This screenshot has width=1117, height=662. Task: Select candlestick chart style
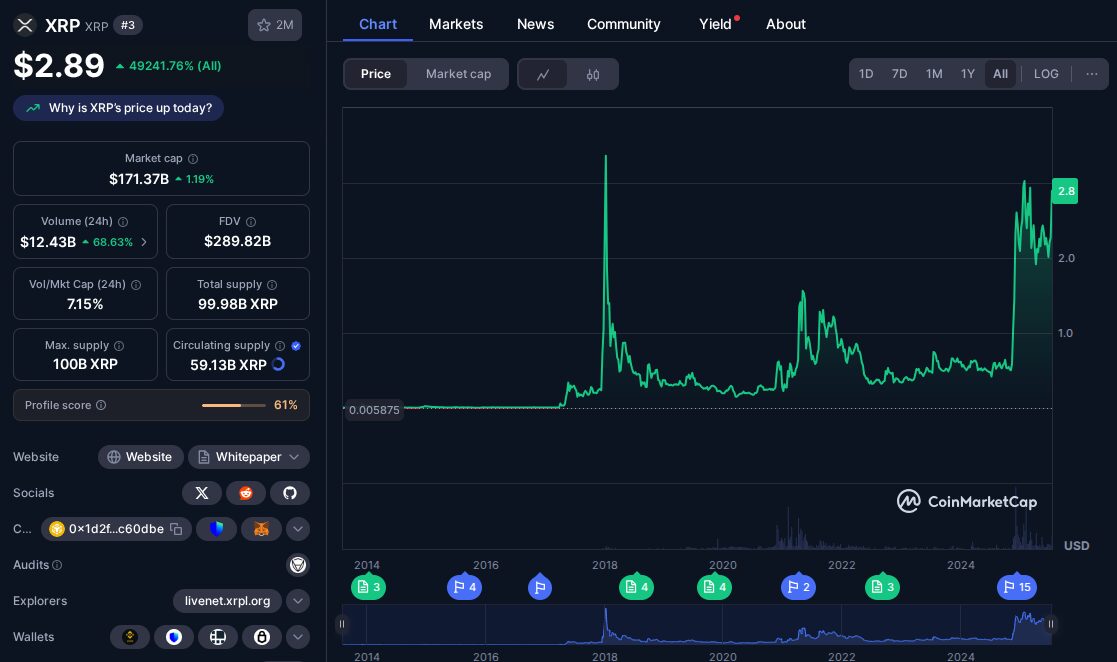593,74
